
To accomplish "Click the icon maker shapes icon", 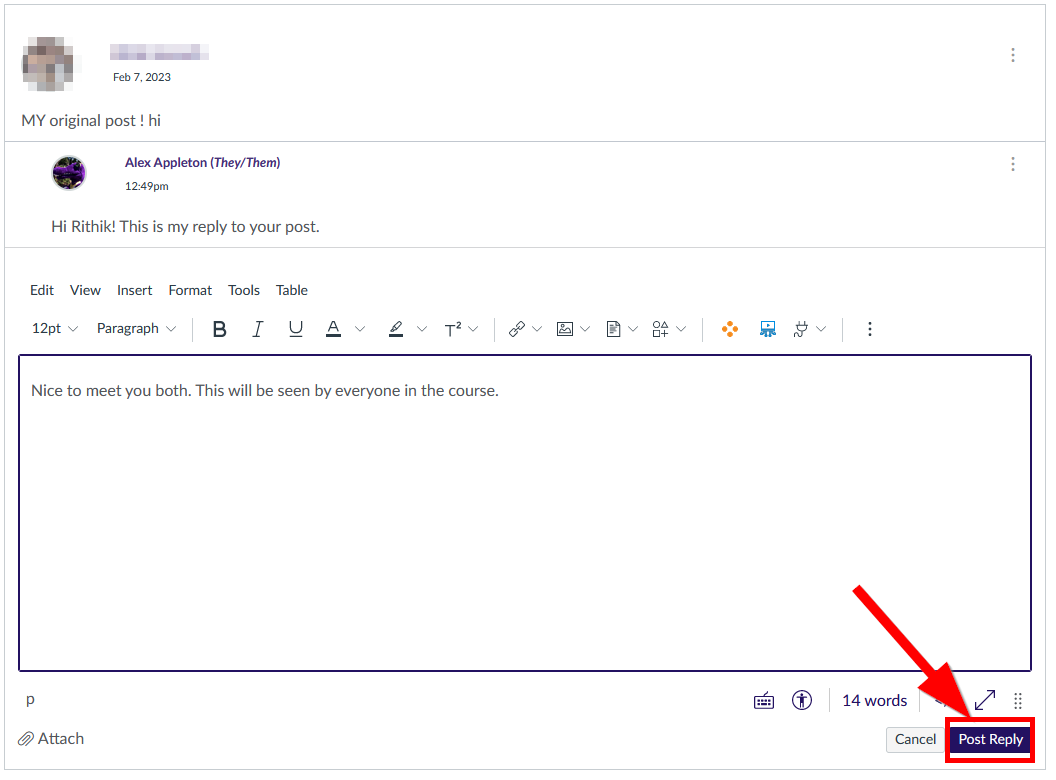I will (x=660, y=329).
